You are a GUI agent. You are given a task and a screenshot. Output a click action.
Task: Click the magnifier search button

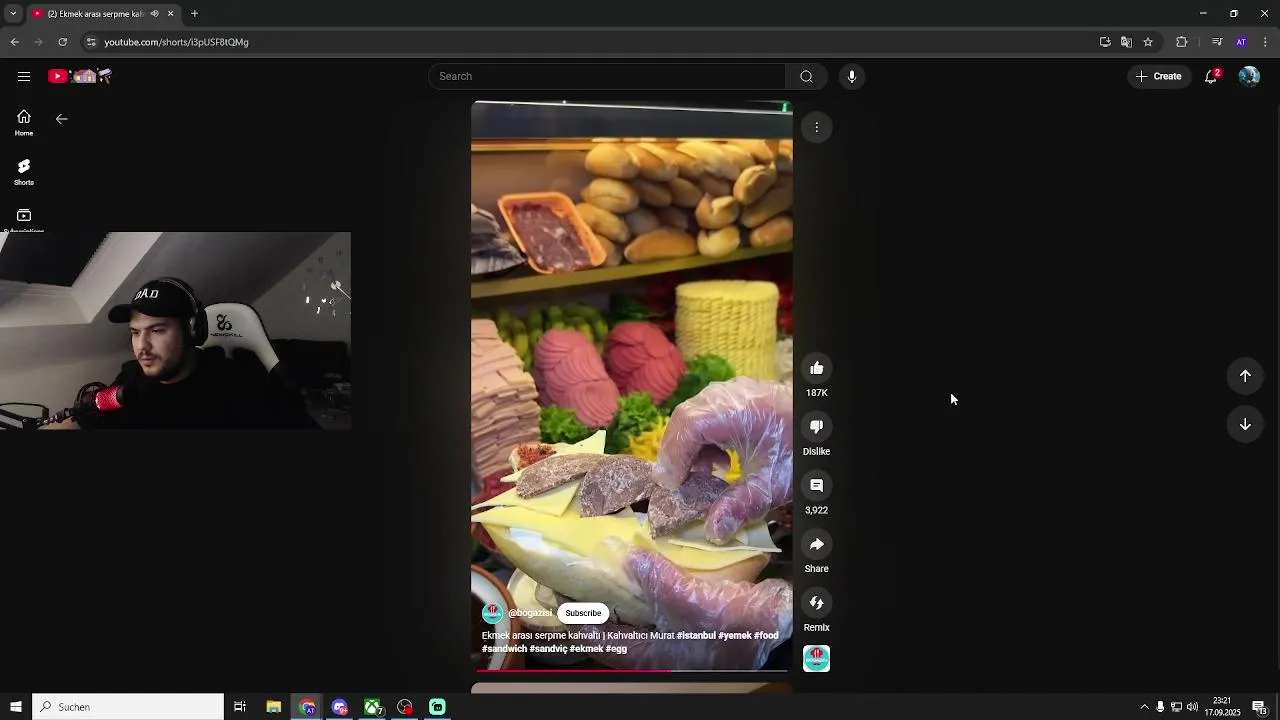click(x=806, y=76)
